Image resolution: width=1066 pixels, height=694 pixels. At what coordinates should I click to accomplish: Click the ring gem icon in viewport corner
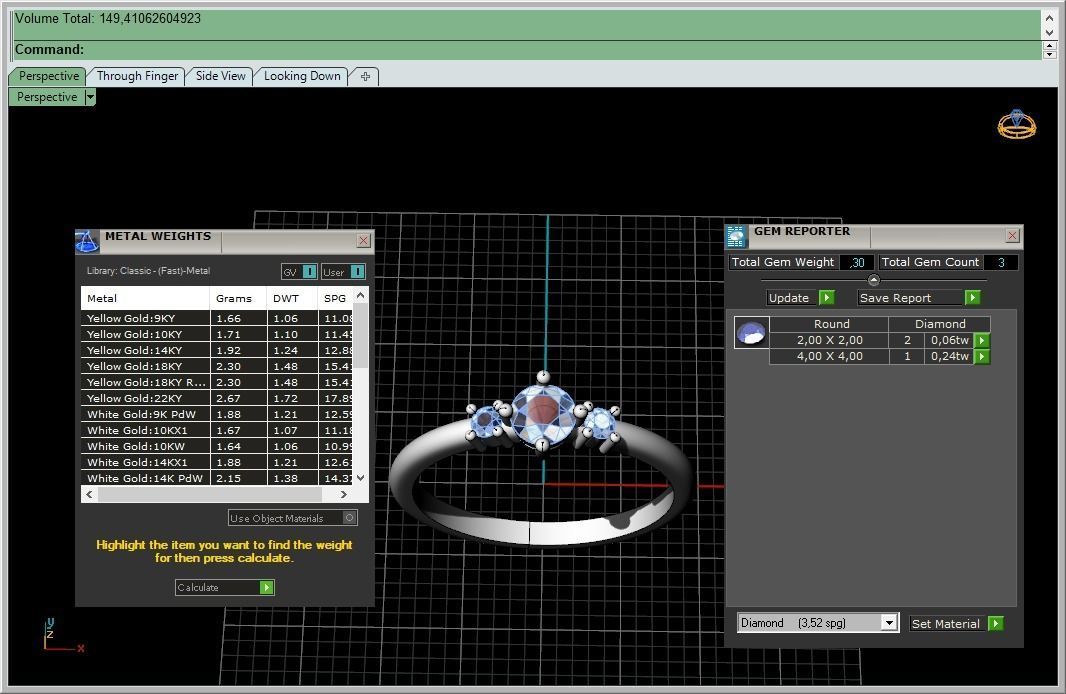coord(1016,124)
